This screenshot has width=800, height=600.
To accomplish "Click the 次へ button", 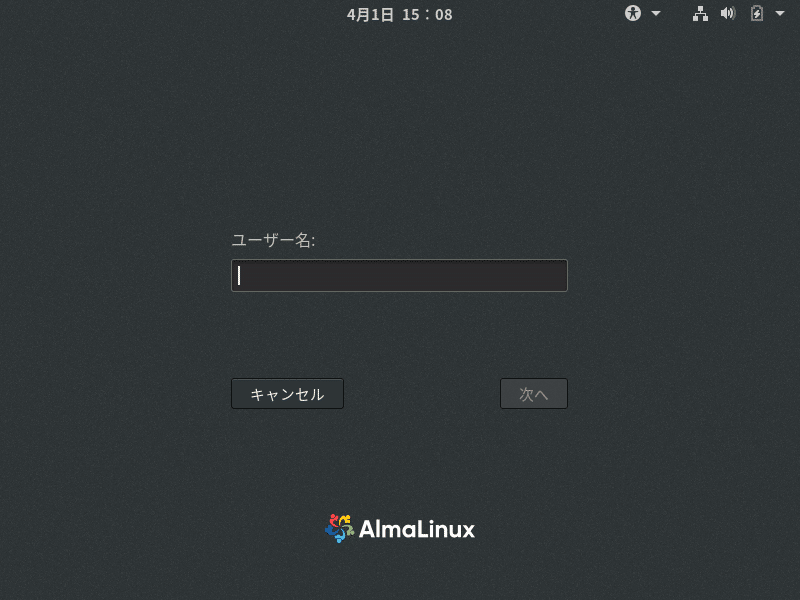I will 534,393.
